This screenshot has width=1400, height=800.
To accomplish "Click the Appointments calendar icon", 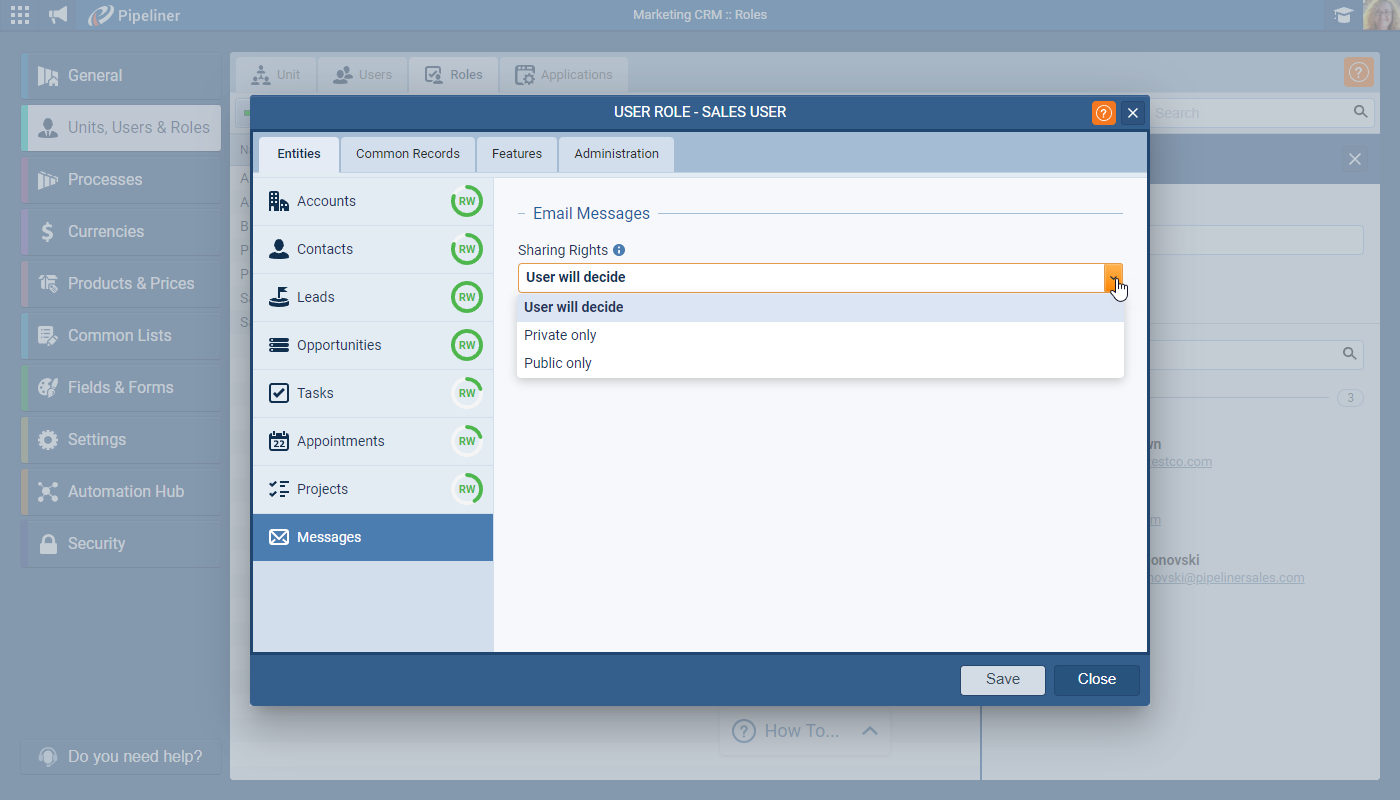I will pyautogui.click(x=279, y=441).
